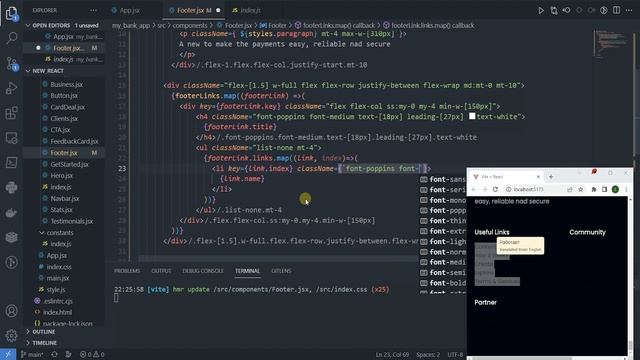Click the errors and warnings status indicator

[x=92, y=355]
